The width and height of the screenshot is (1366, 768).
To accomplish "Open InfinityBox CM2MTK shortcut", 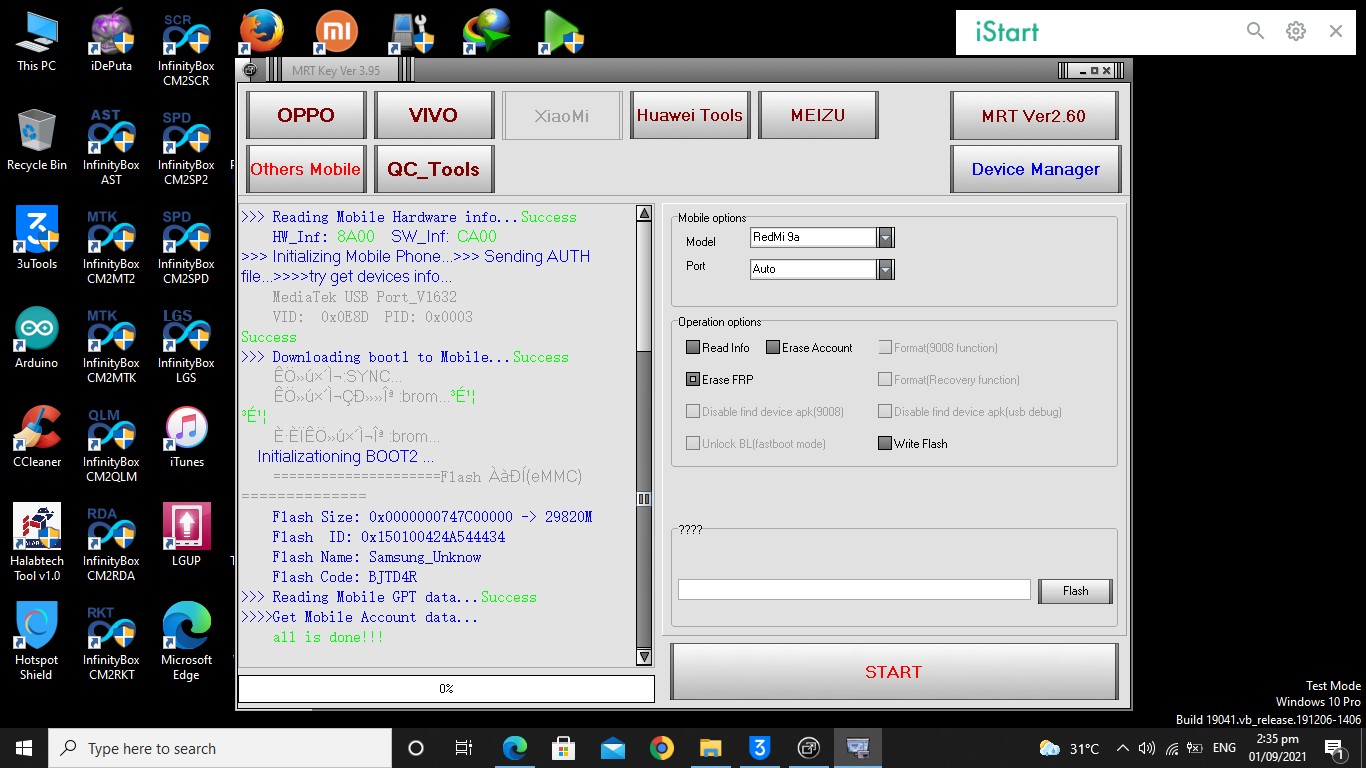I will click(111, 344).
